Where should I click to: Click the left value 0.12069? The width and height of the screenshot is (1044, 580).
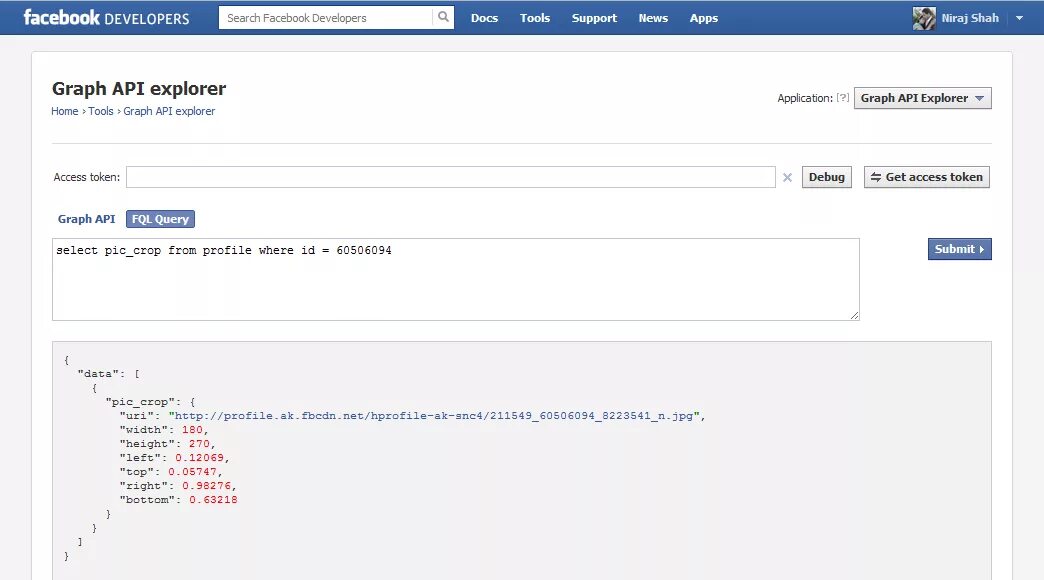pyautogui.click(x=199, y=457)
